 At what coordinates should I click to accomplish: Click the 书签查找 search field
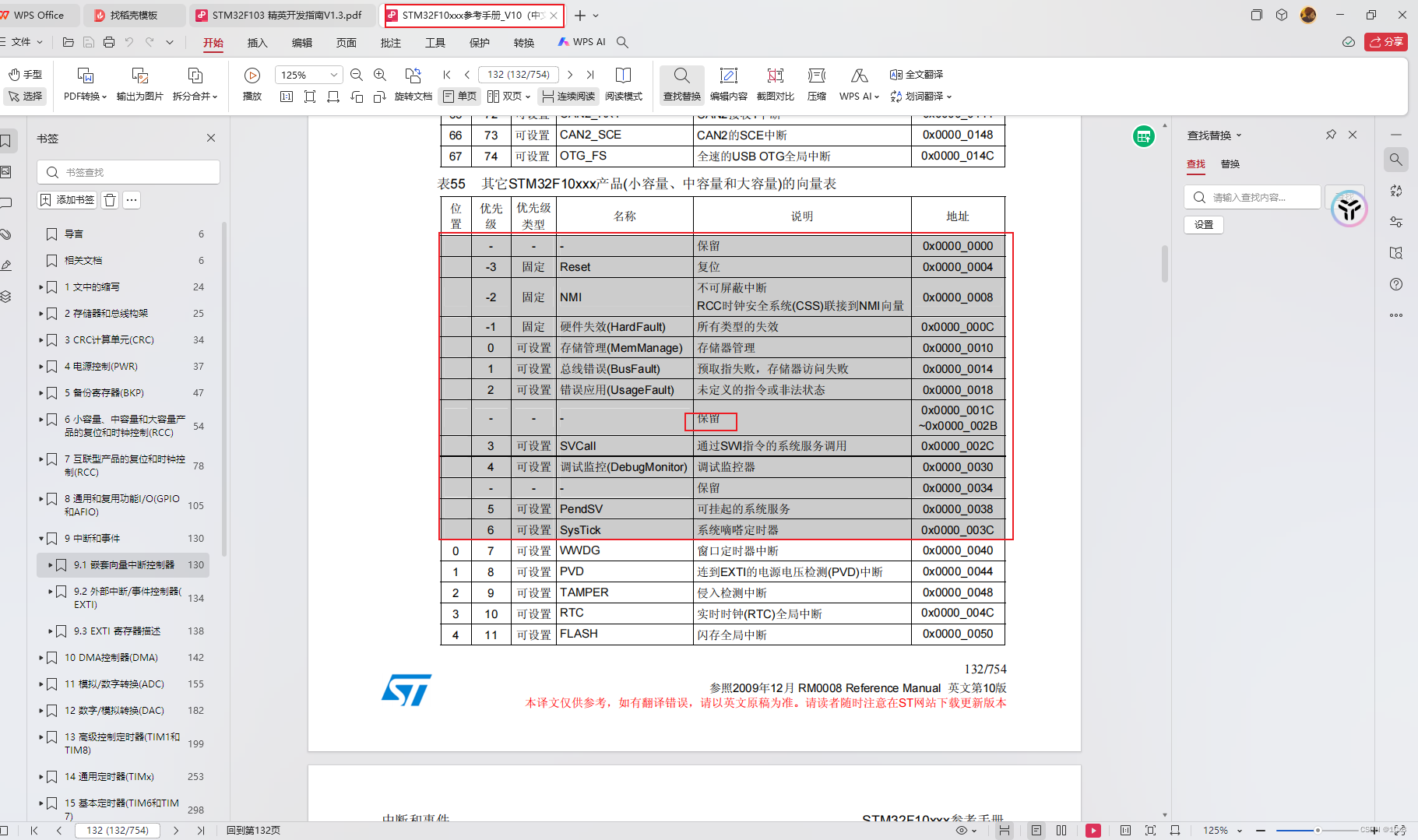coord(128,172)
